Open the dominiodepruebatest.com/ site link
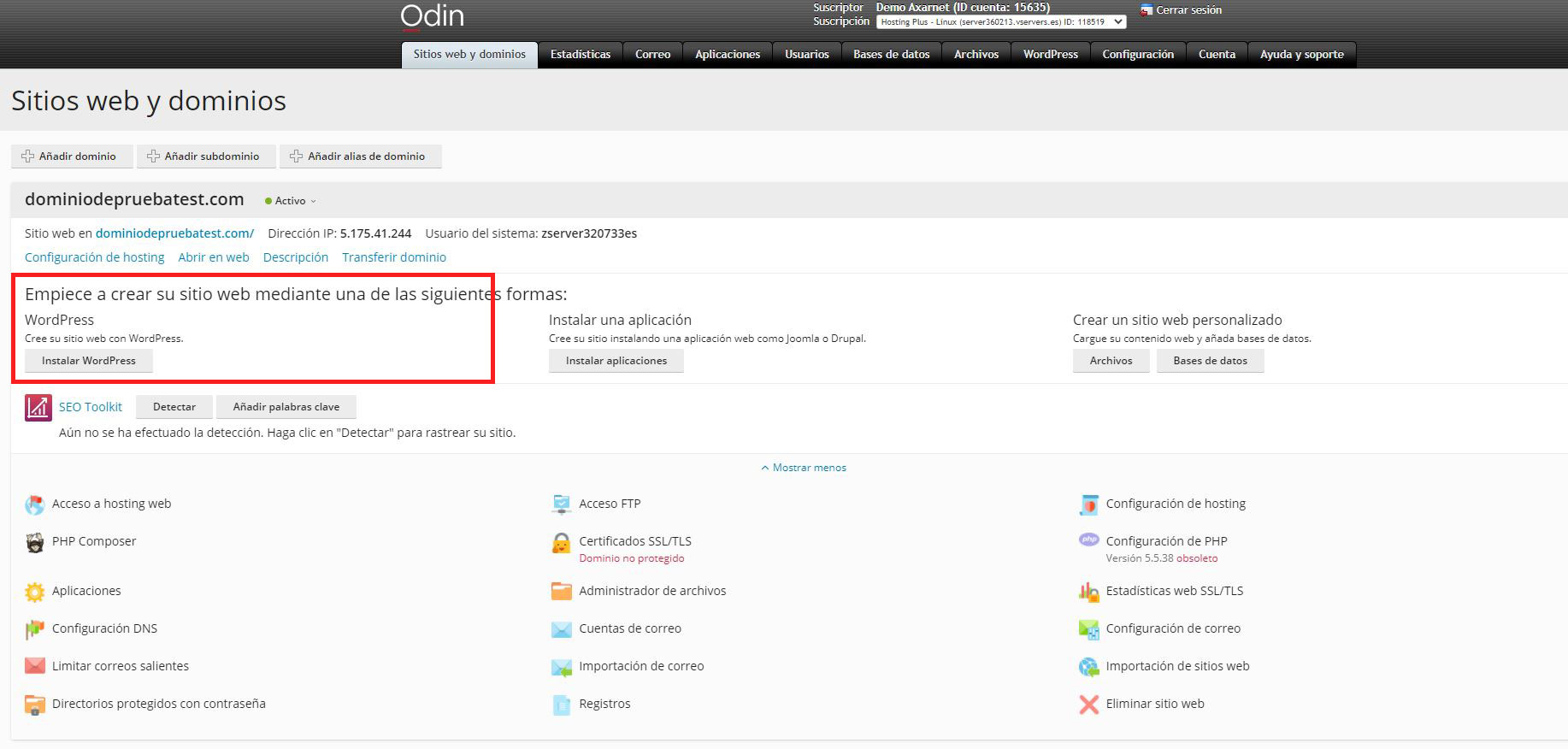The width and height of the screenshot is (1568, 749). click(x=174, y=233)
